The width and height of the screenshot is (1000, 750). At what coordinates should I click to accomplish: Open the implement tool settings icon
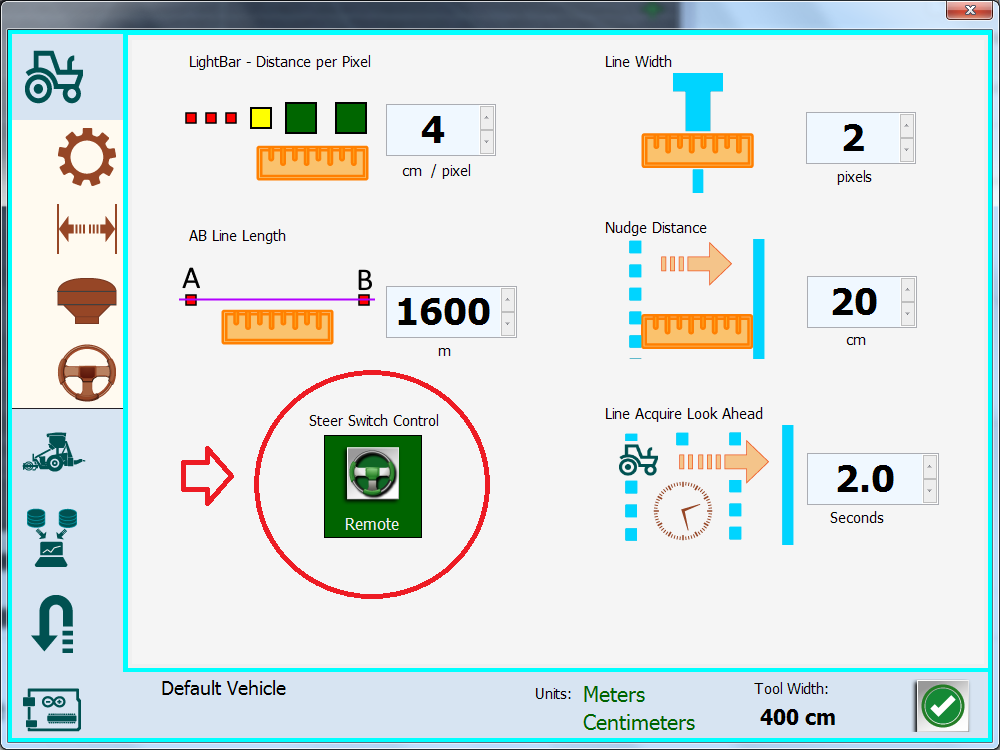(54, 453)
